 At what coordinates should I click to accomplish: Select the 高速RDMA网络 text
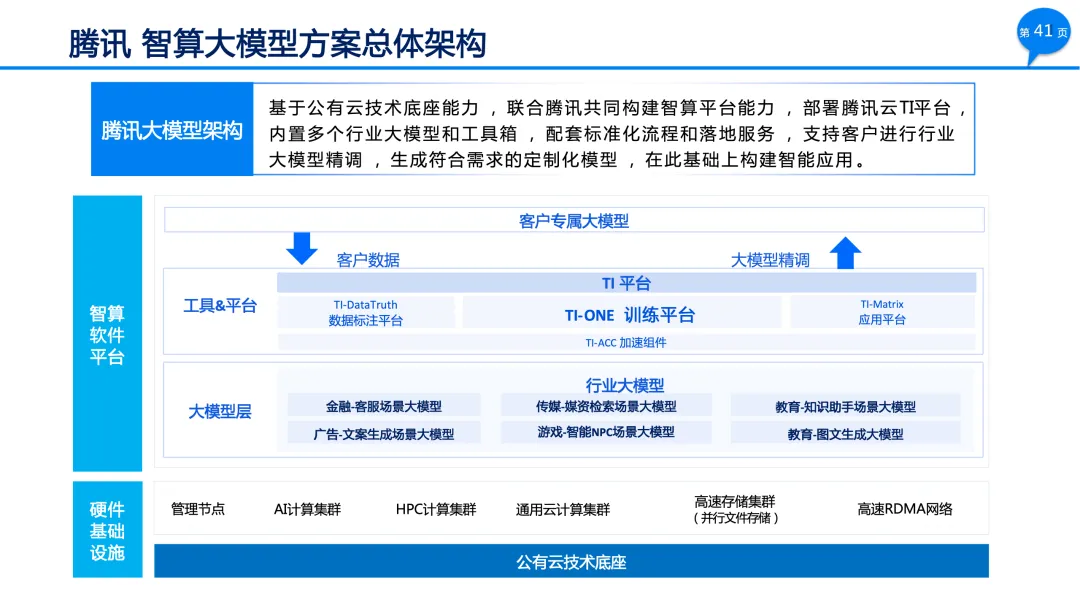pos(904,509)
